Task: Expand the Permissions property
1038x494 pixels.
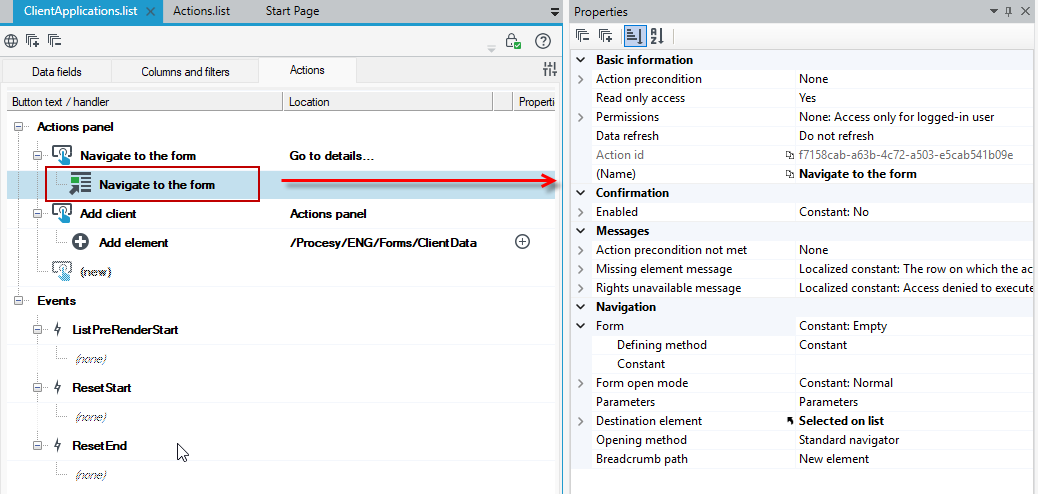Action: [x=581, y=117]
